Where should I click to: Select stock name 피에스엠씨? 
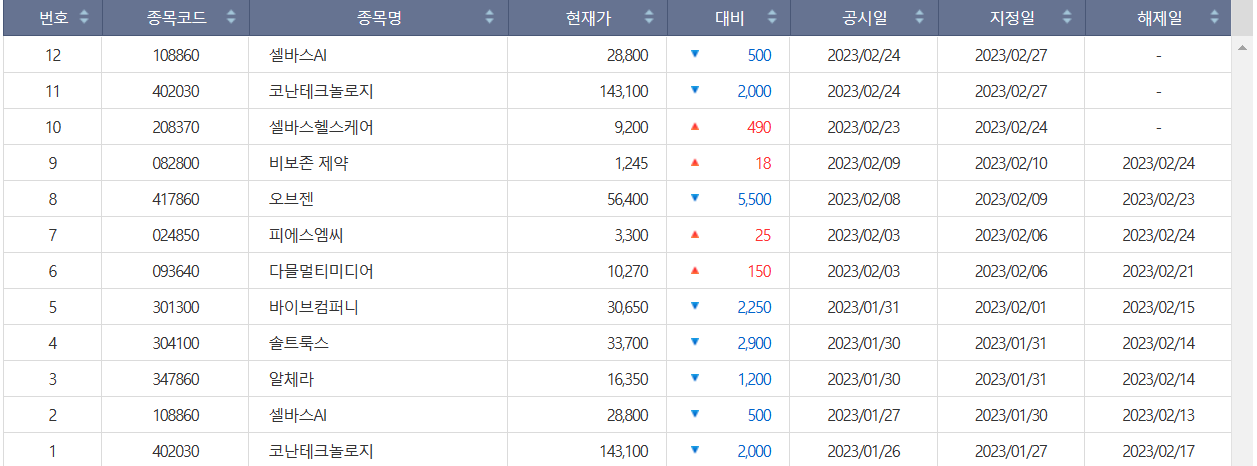308,235
